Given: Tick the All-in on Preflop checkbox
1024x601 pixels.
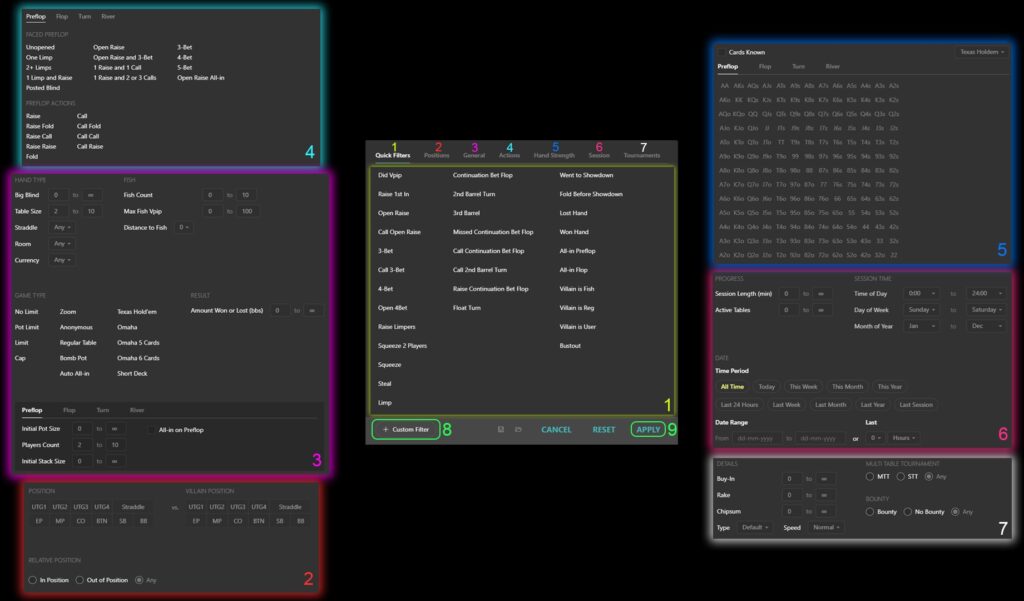Looking at the screenshot, I should tap(151, 429).
